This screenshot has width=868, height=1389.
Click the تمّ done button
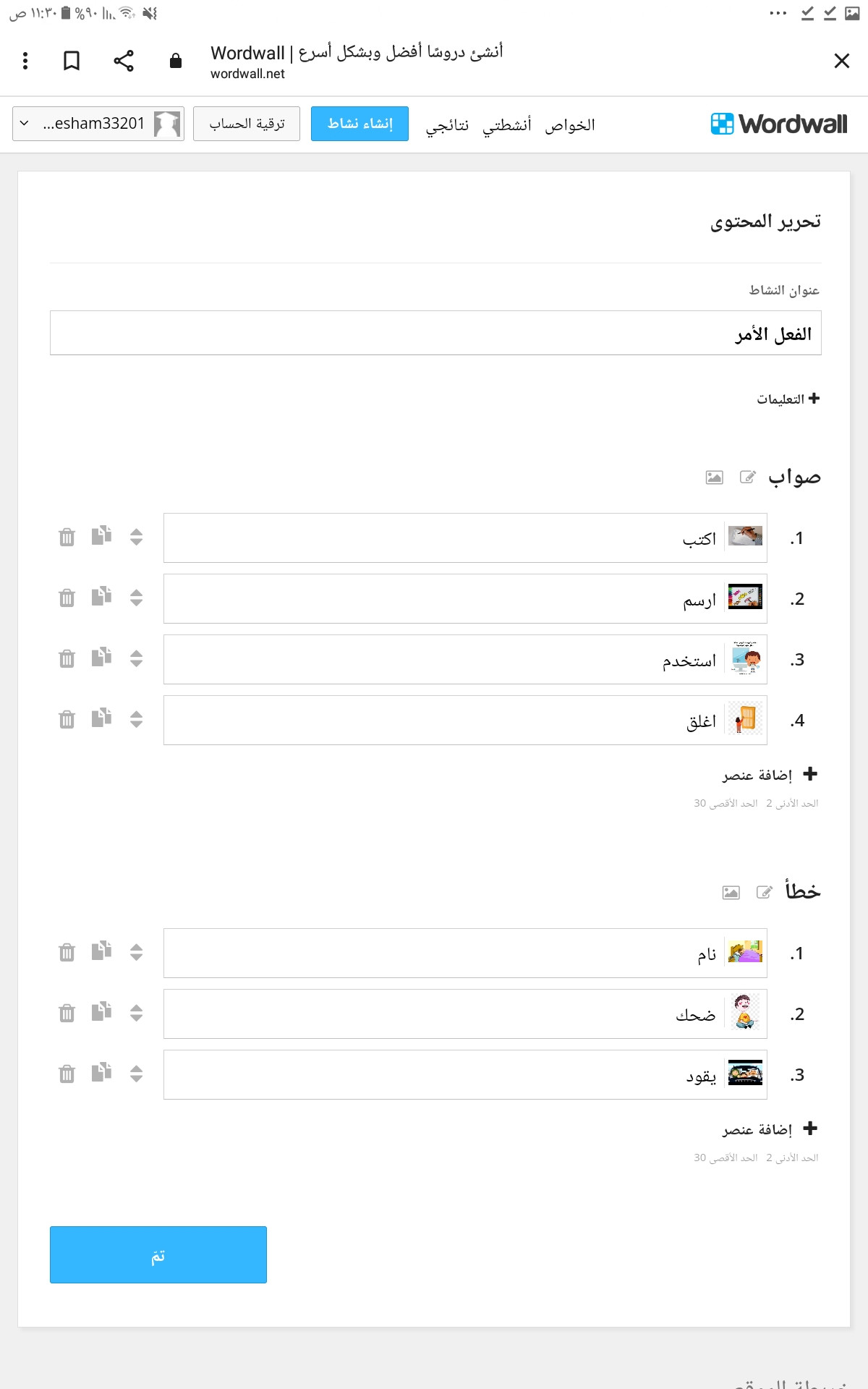[x=158, y=1254]
